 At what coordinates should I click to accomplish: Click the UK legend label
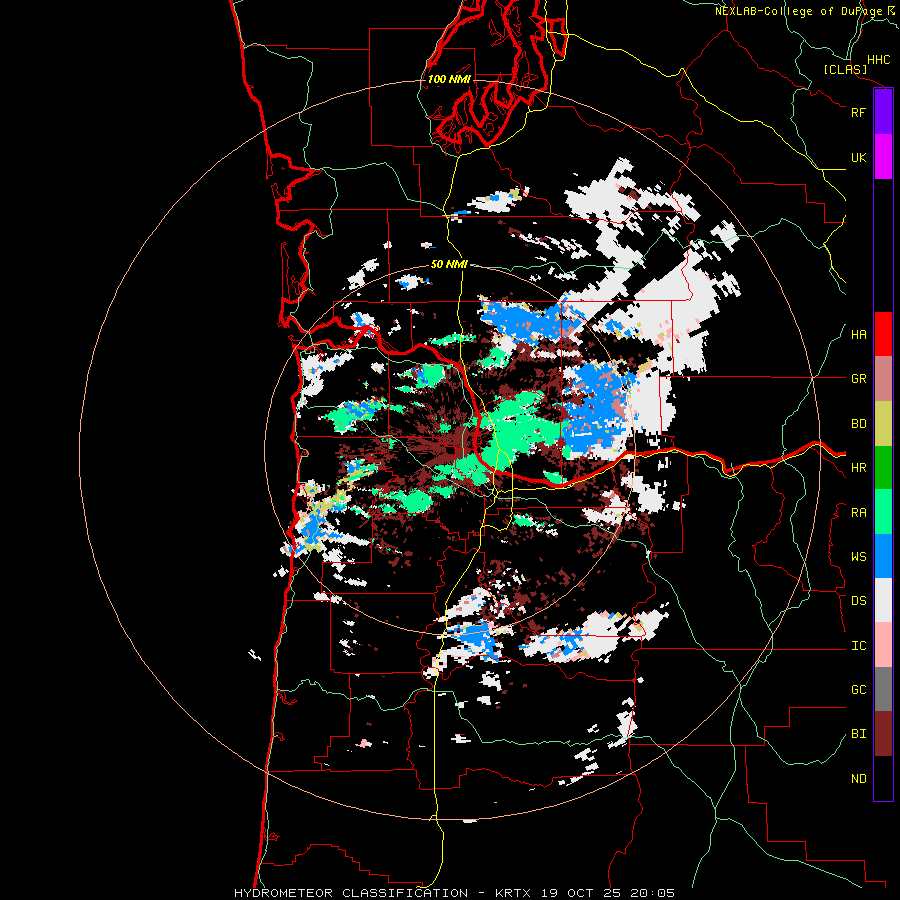858,157
